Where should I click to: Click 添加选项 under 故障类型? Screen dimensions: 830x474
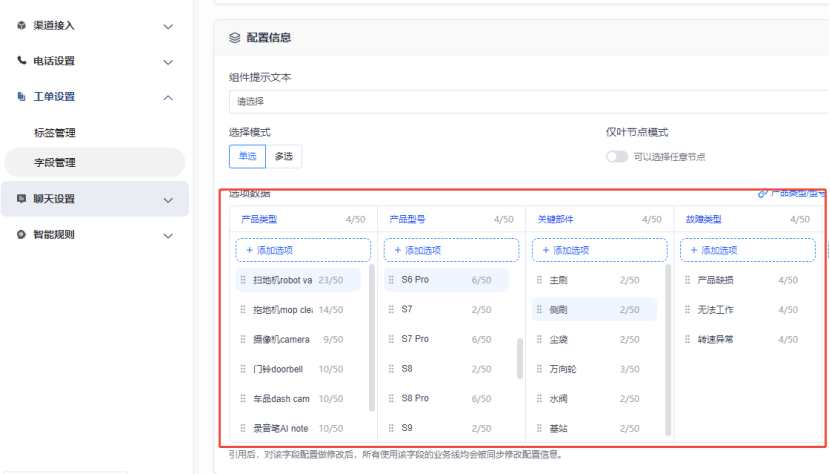click(x=748, y=250)
